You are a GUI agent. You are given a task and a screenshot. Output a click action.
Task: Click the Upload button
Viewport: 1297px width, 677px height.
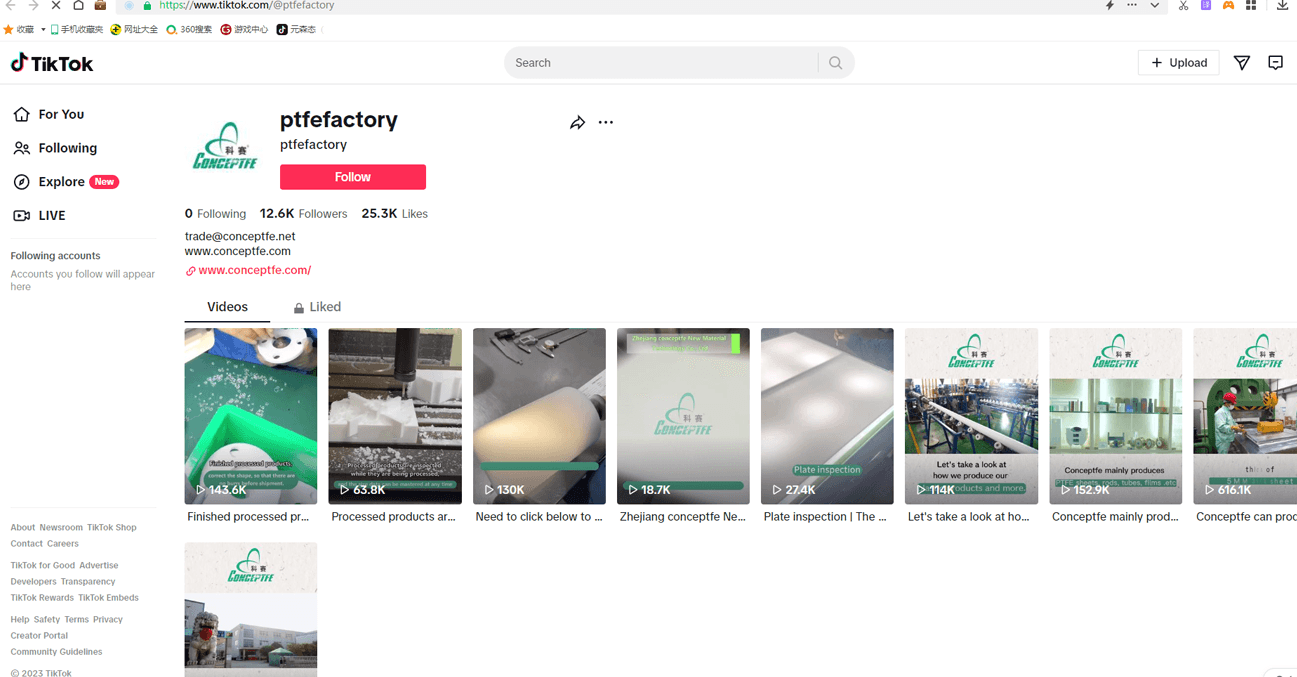coord(1178,63)
